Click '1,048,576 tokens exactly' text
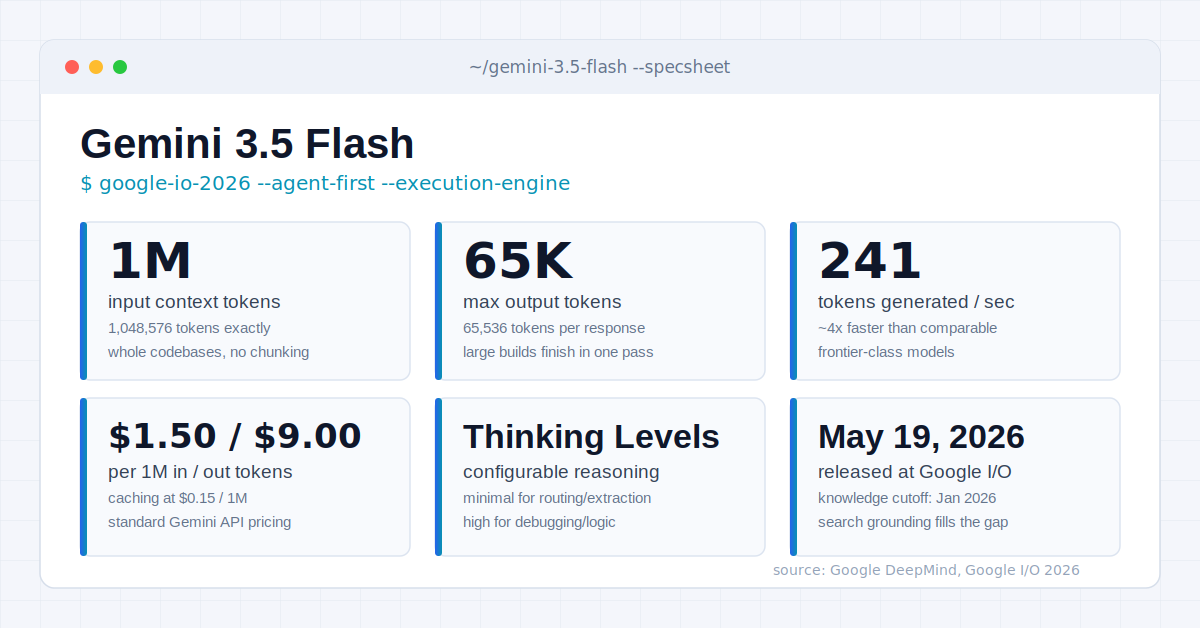Viewport: 1200px width, 628px height. click(189, 328)
